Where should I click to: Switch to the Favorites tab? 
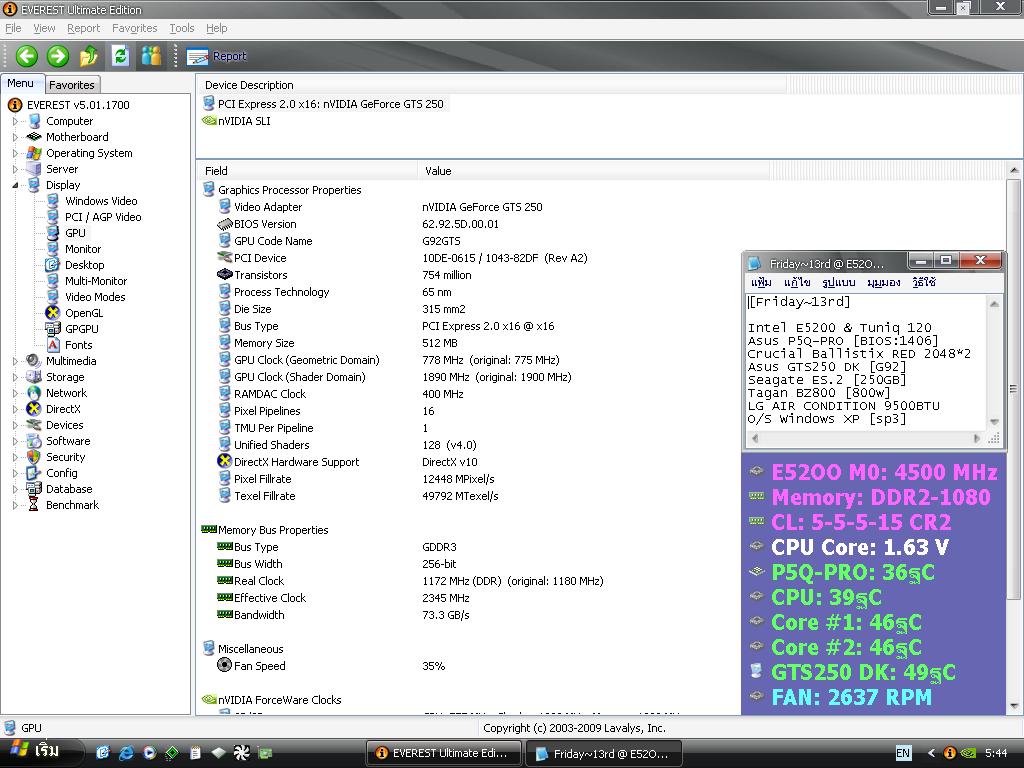coord(72,85)
